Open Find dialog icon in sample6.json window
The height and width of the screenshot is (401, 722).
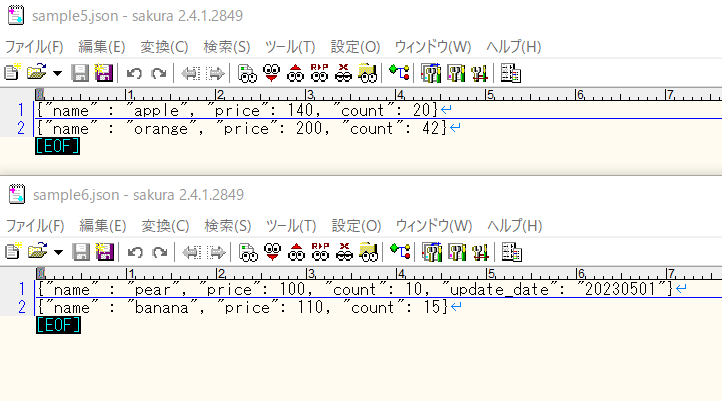(248, 252)
